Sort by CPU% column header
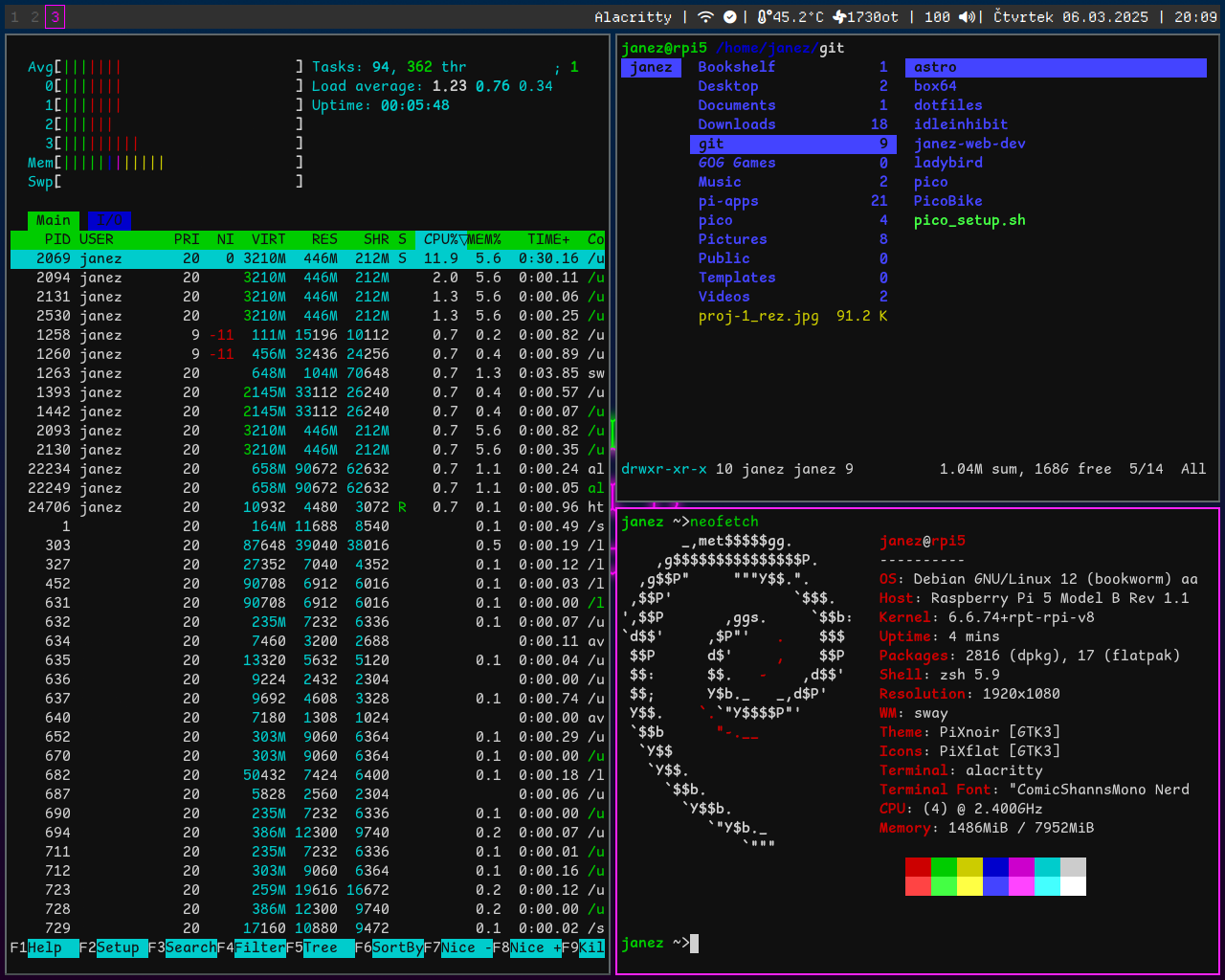1225x980 pixels. (440, 239)
